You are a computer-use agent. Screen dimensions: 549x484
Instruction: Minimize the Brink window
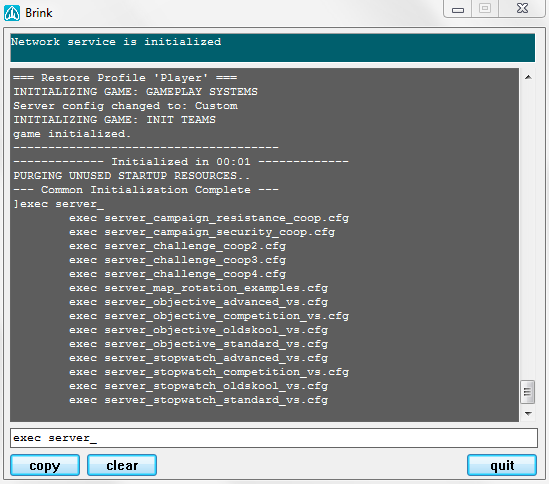458,9
